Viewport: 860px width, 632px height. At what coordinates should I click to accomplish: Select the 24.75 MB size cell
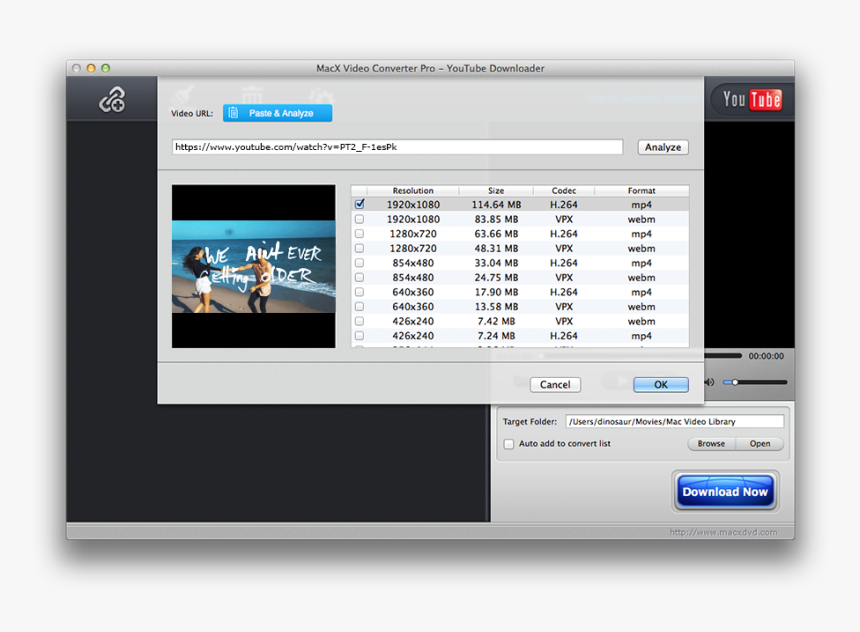coord(496,278)
